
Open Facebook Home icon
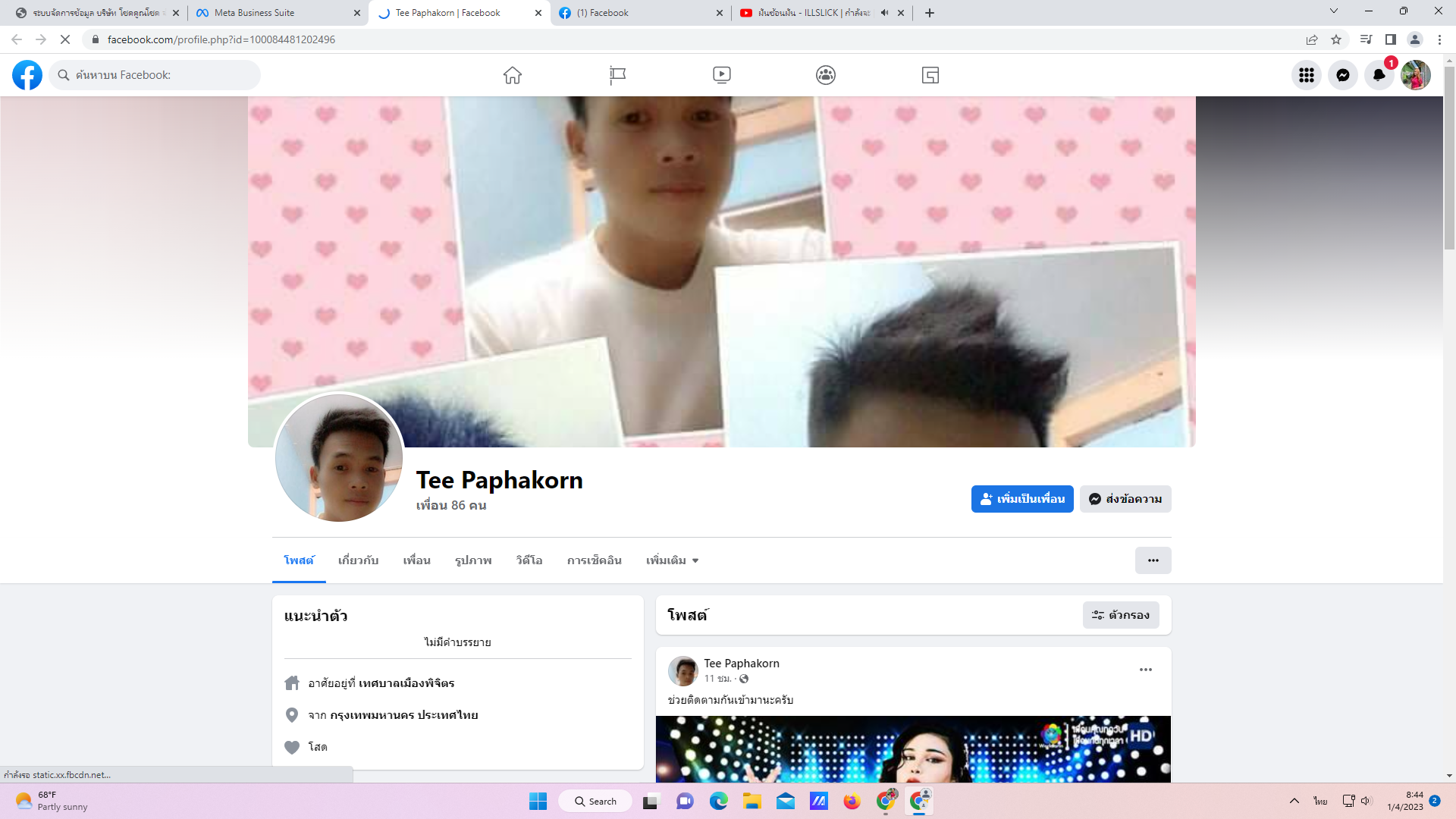click(x=513, y=75)
